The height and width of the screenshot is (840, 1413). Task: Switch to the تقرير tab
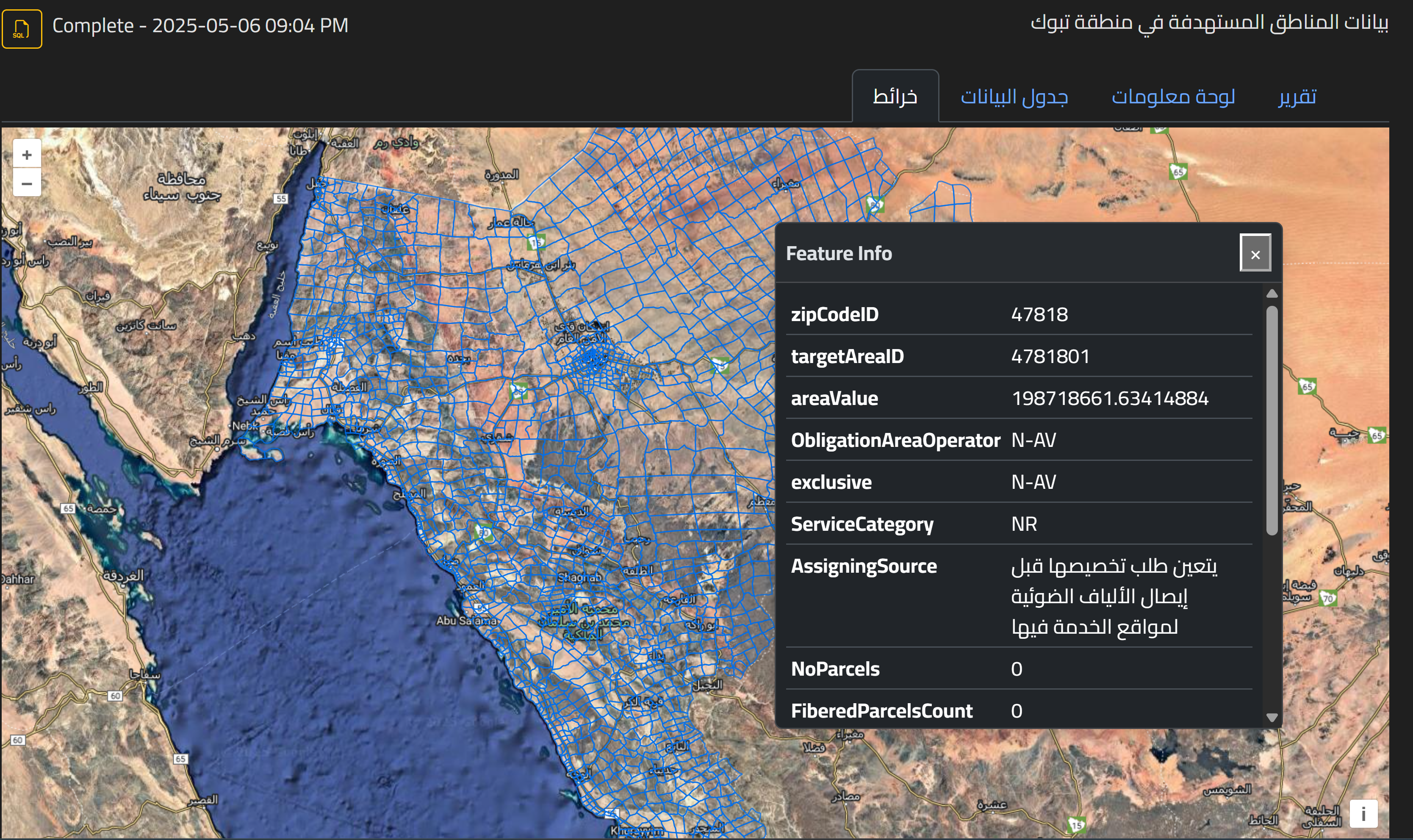click(x=1298, y=97)
